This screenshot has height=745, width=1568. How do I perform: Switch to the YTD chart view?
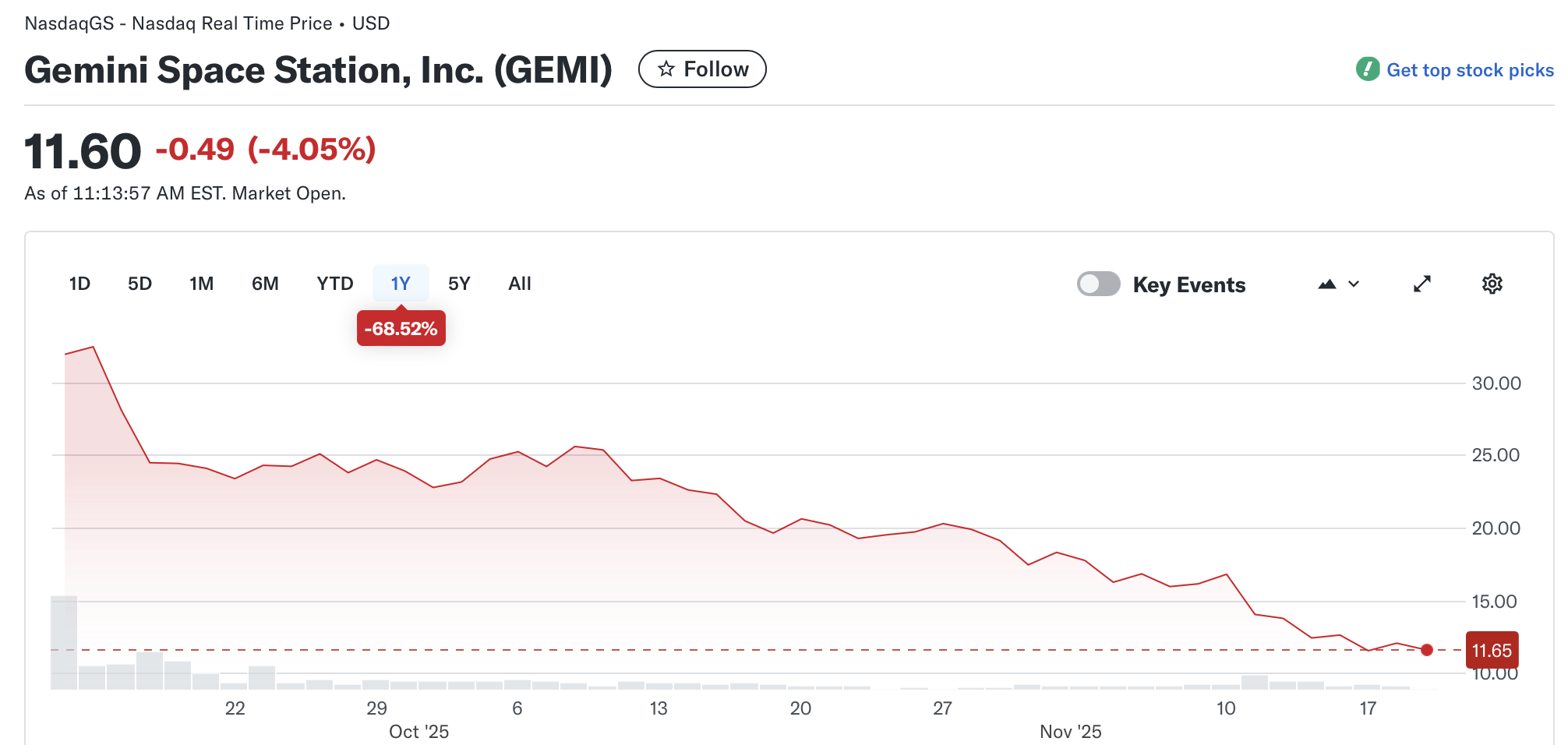(334, 284)
